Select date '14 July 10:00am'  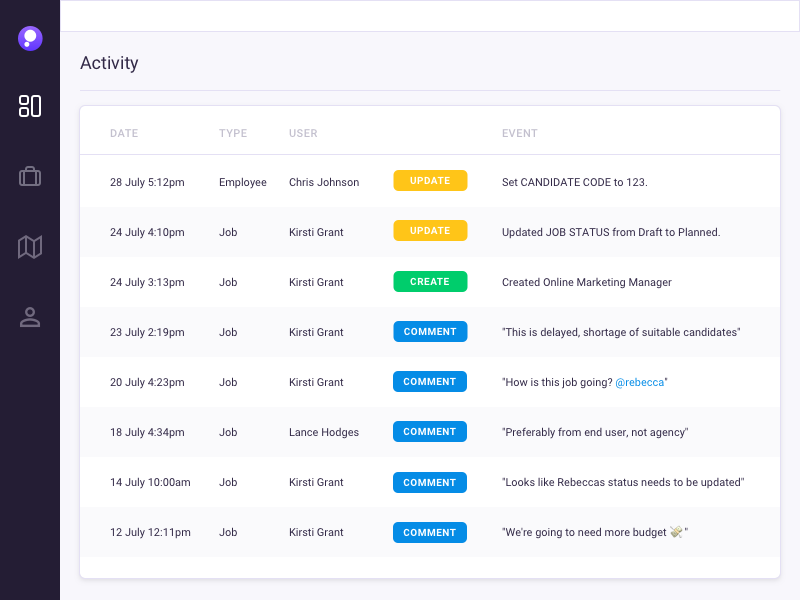pos(150,482)
